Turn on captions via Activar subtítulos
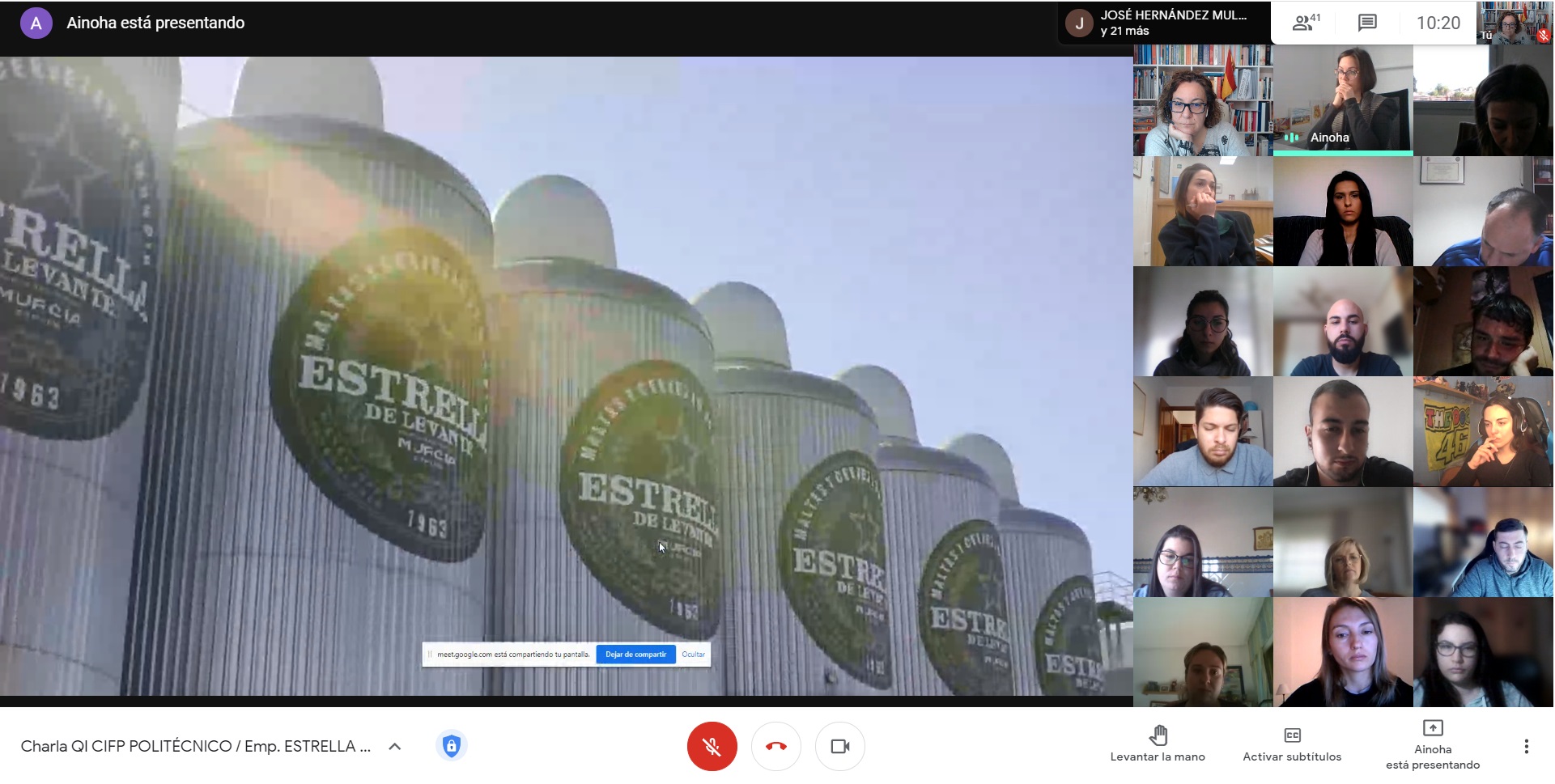The width and height of the screenshot is (1555, 784). (x=1292, y=744)
